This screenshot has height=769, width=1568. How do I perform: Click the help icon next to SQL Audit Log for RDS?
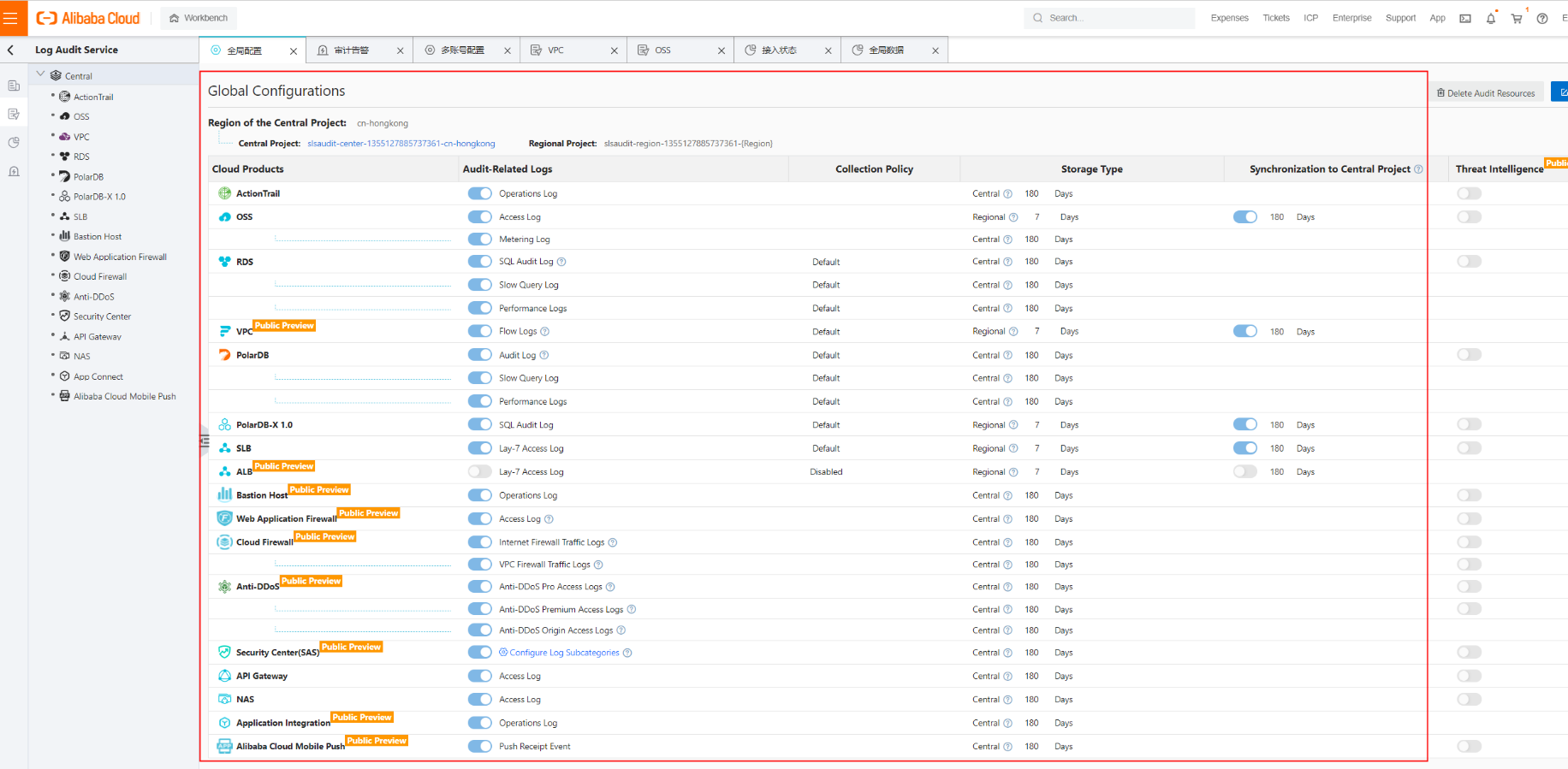pyautogui.click(x=561, y=262)
